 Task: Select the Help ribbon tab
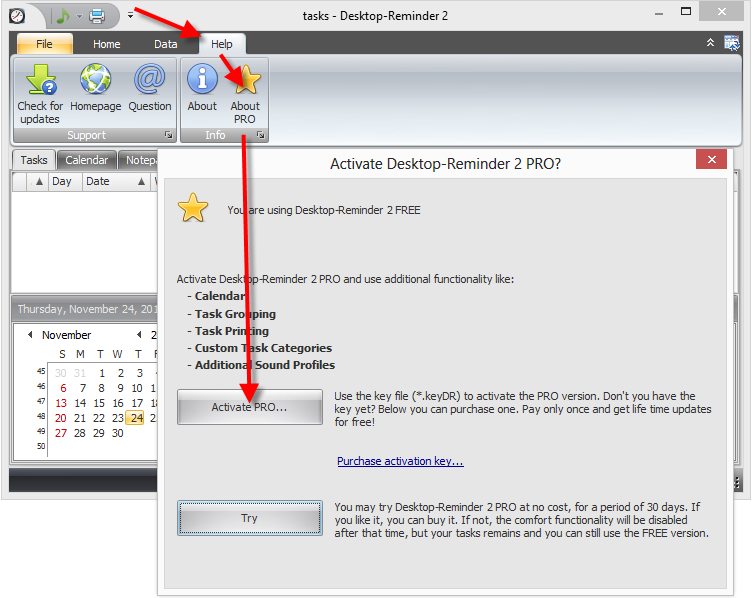click(x=222, y=44)
